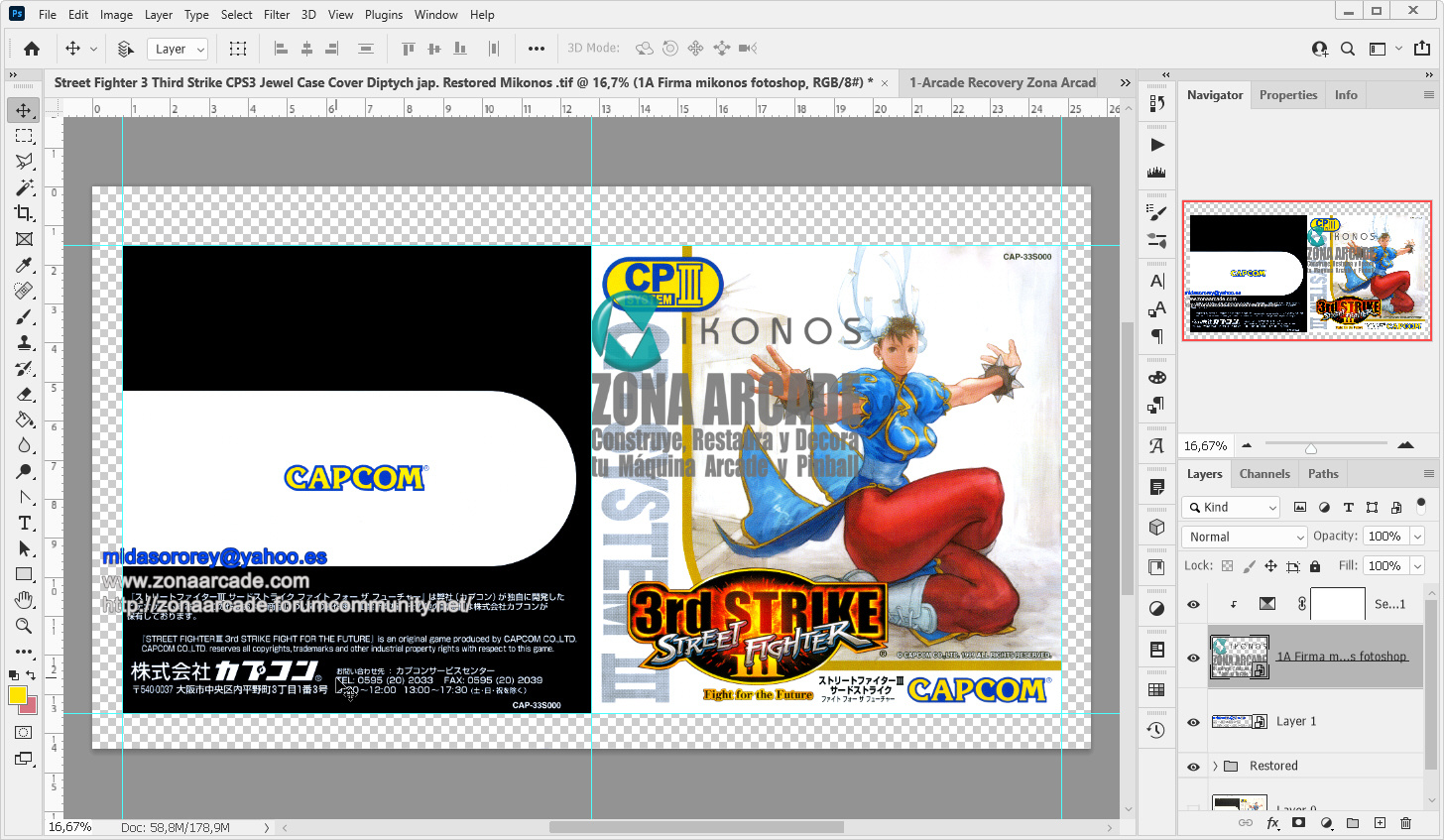1444x840 pixels.
Task: Switch to the Channels tab
Action: [x=1263, y=473]
